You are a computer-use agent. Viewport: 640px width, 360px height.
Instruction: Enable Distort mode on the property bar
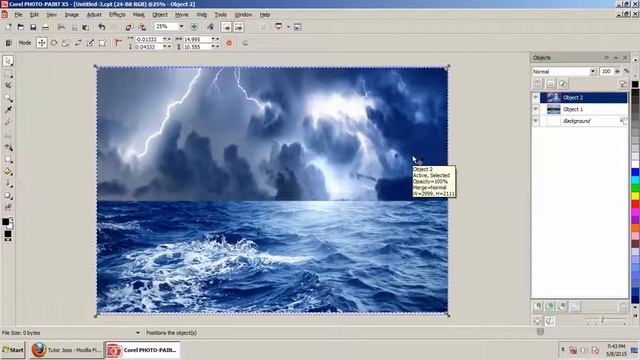[90, 42]
